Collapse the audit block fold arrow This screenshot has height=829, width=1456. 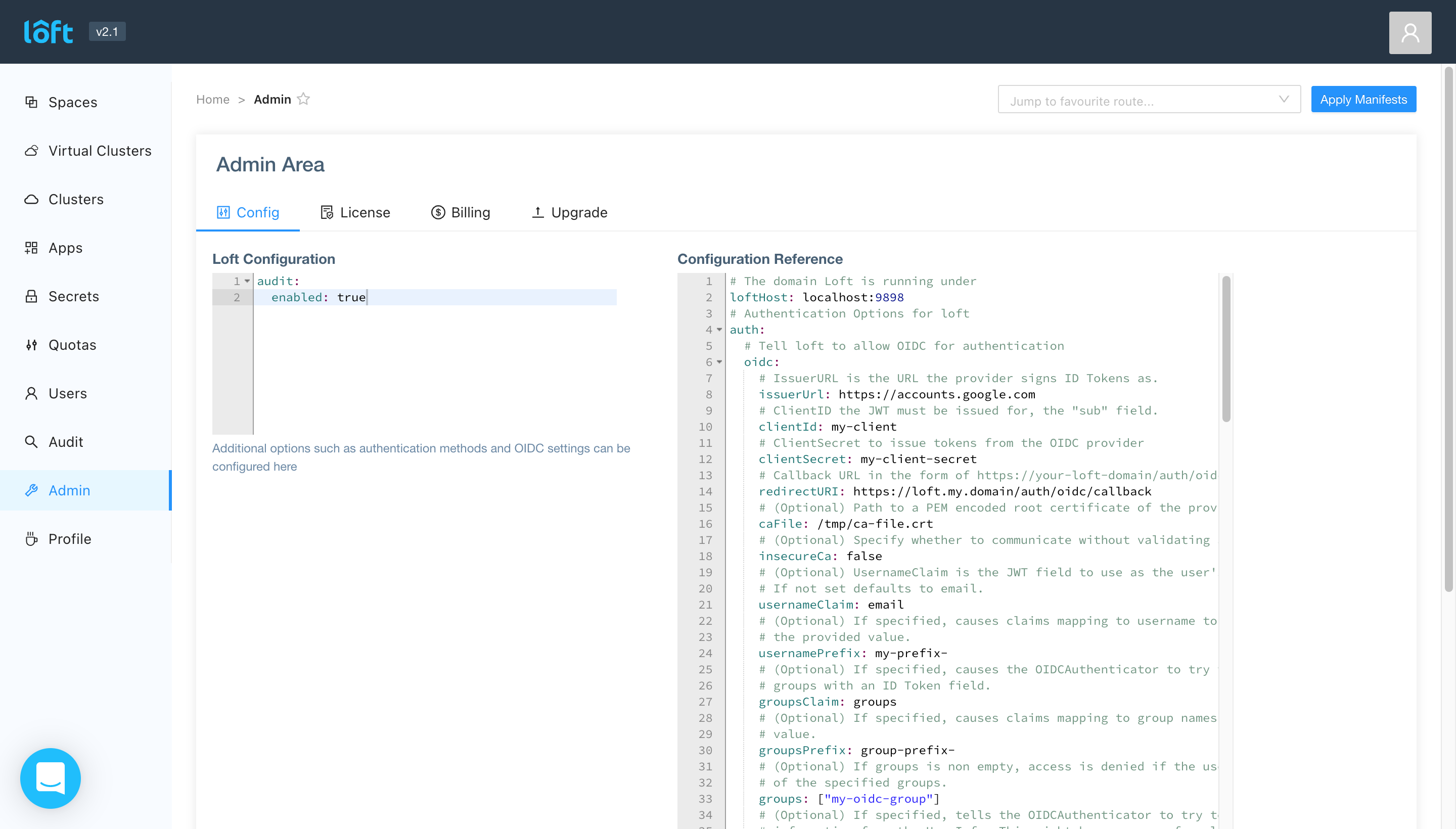(x=247, y=281)
